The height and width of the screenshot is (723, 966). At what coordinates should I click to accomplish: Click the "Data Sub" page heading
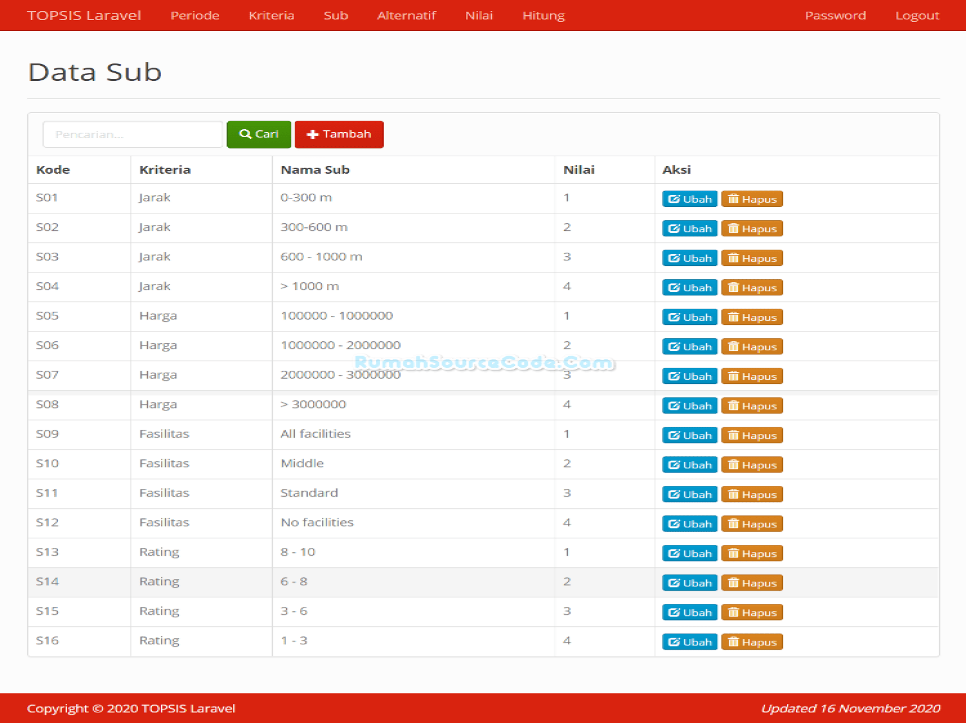[x=95, y=72]
